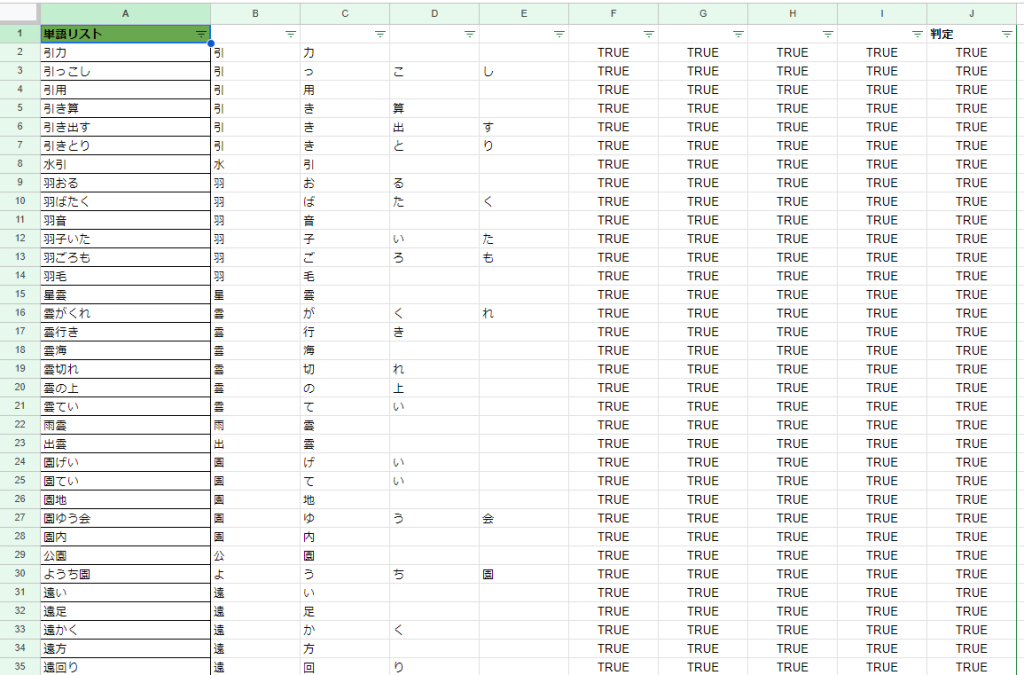Open the filter dropdown in column H header
The image size is (1024, 675).
[827, 34]
